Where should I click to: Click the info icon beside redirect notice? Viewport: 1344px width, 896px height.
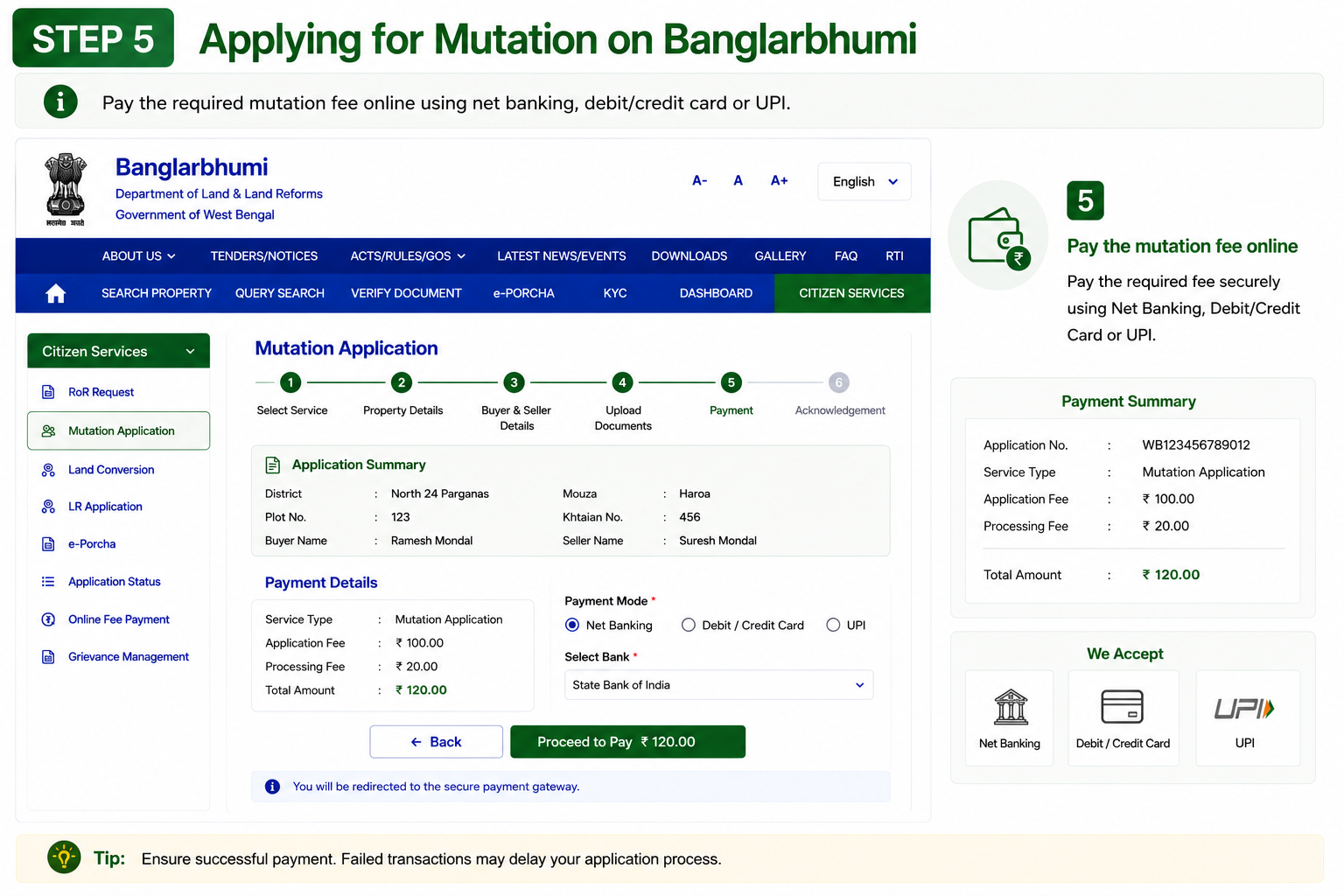(x=273, y=787)
